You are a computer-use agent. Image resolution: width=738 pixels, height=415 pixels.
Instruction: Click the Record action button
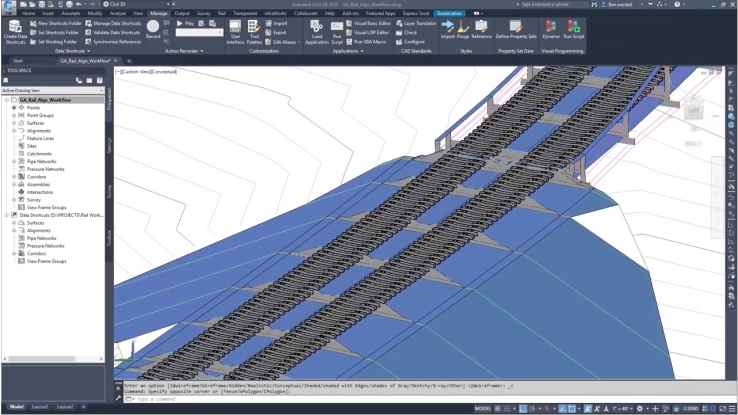coord(153,30)
